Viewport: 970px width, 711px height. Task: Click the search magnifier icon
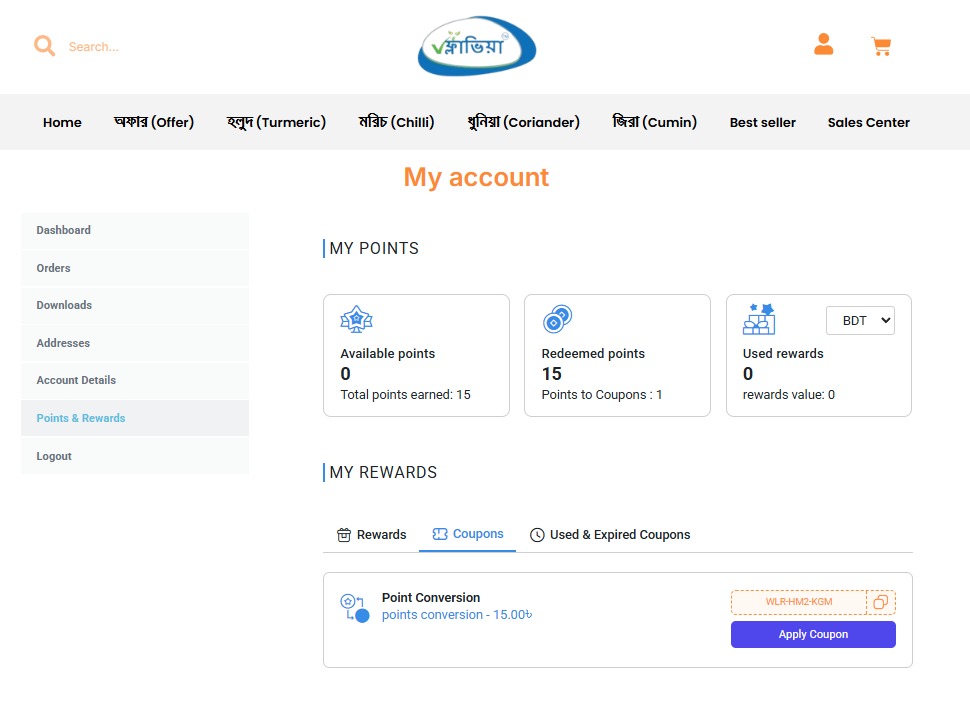coord(44,46)
